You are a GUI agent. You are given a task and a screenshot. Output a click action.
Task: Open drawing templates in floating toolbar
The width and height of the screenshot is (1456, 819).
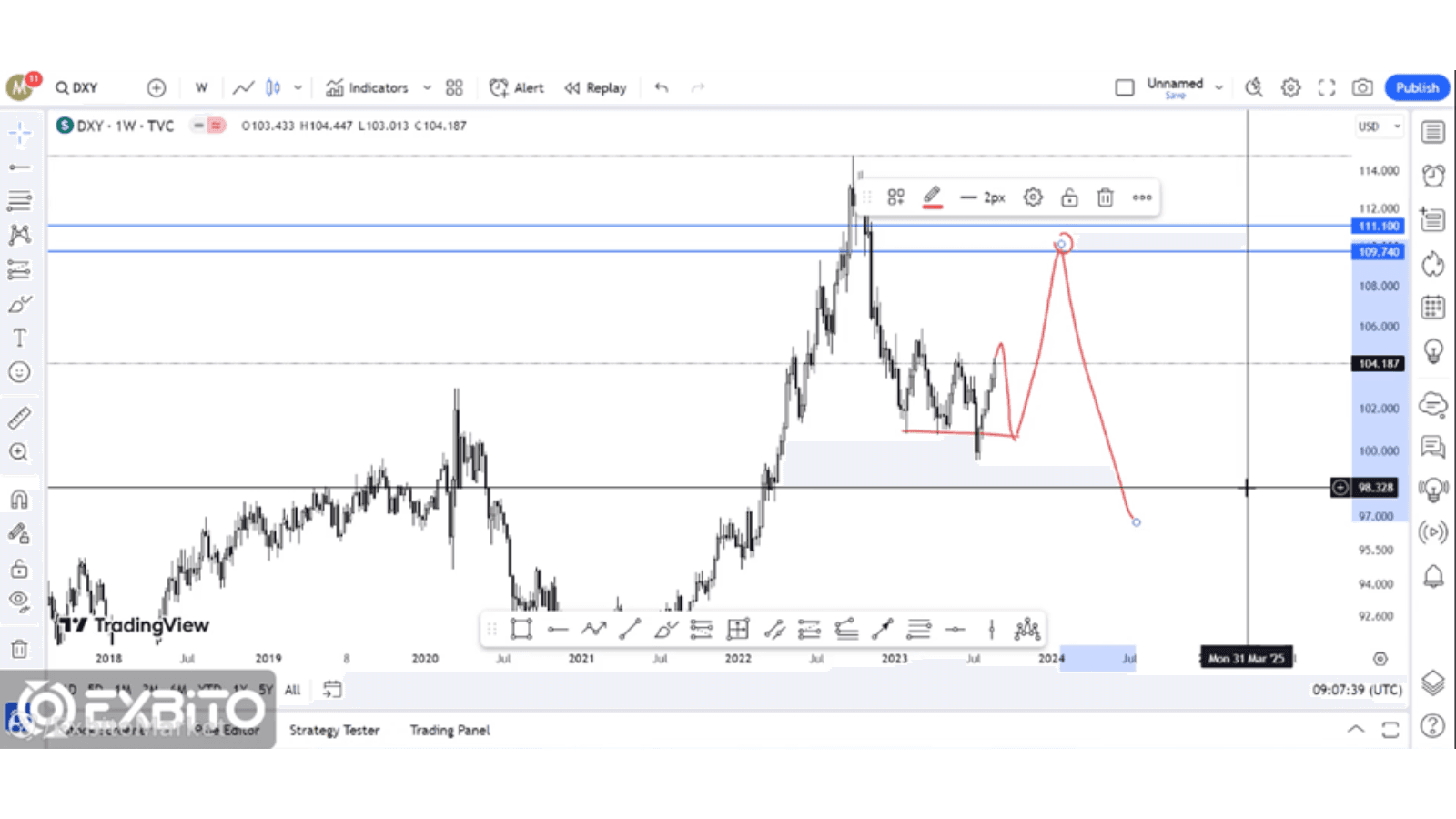point(896,197)
